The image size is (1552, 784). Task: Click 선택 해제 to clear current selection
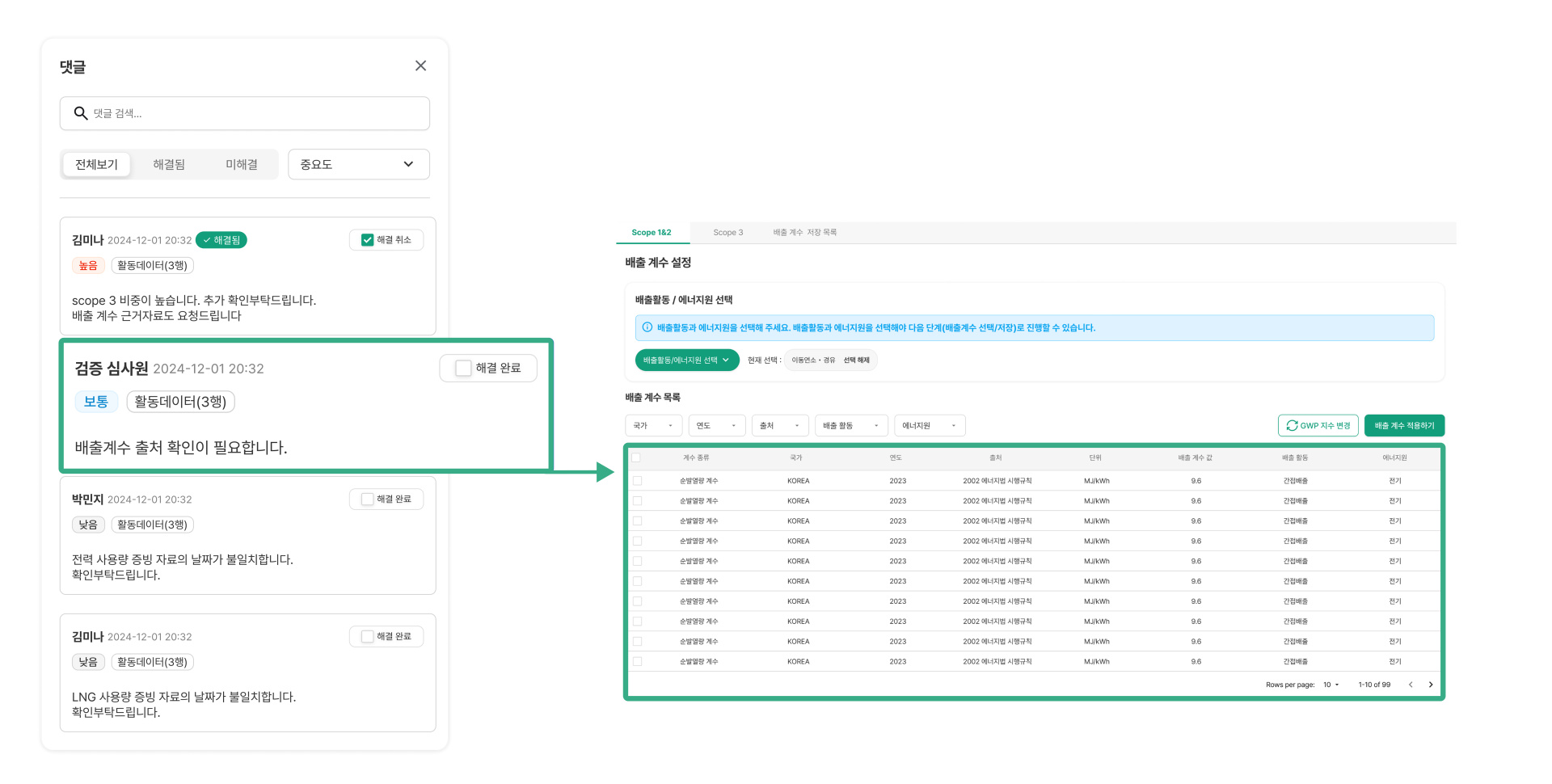coord(857,360)
